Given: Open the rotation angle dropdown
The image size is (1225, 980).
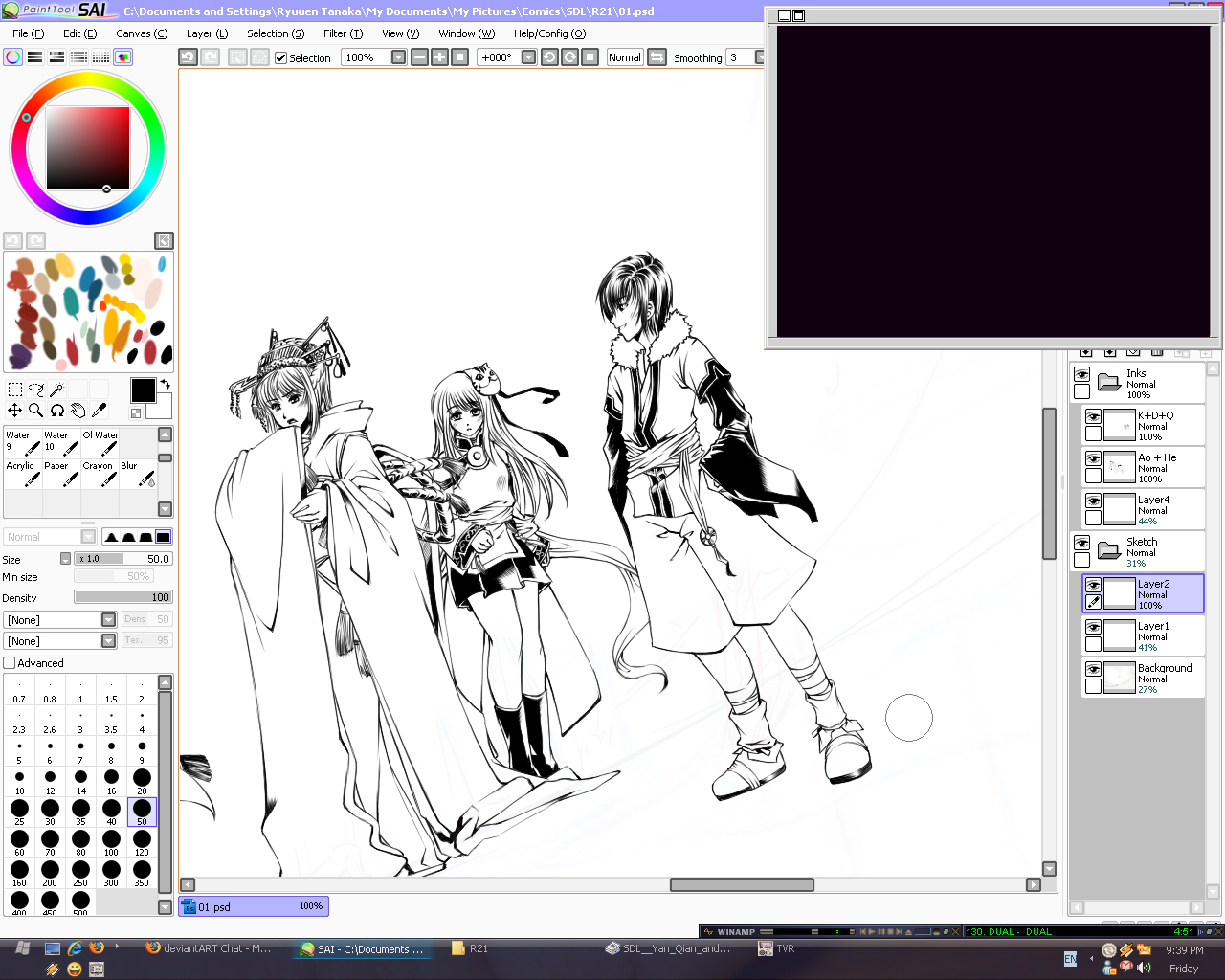Looking at the screenshot, I should pos(528,57).
